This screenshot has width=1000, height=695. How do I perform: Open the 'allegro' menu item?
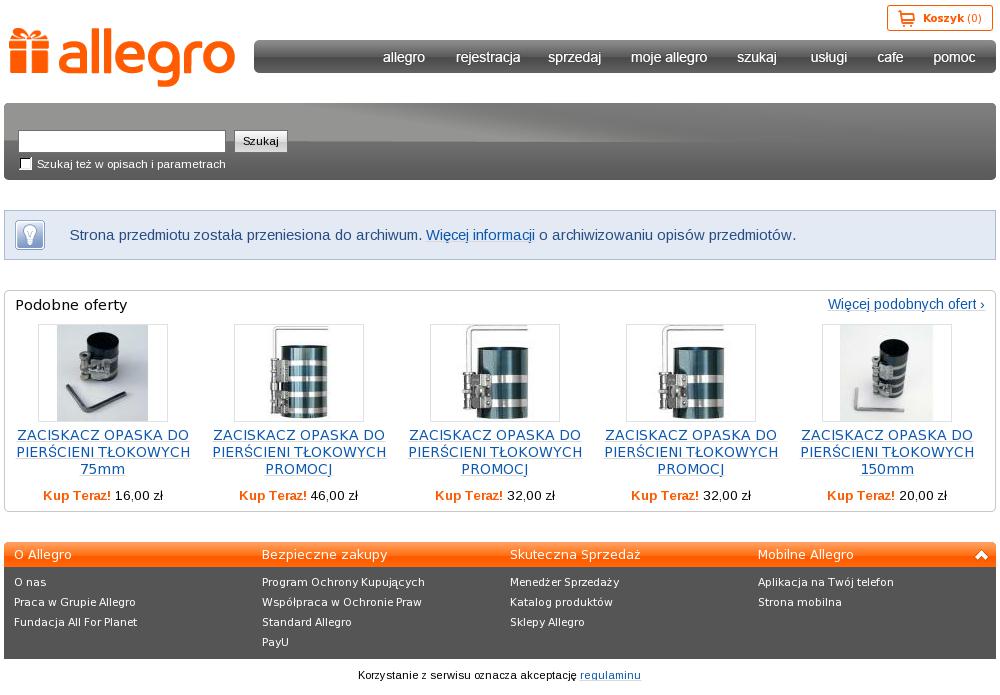404,57
